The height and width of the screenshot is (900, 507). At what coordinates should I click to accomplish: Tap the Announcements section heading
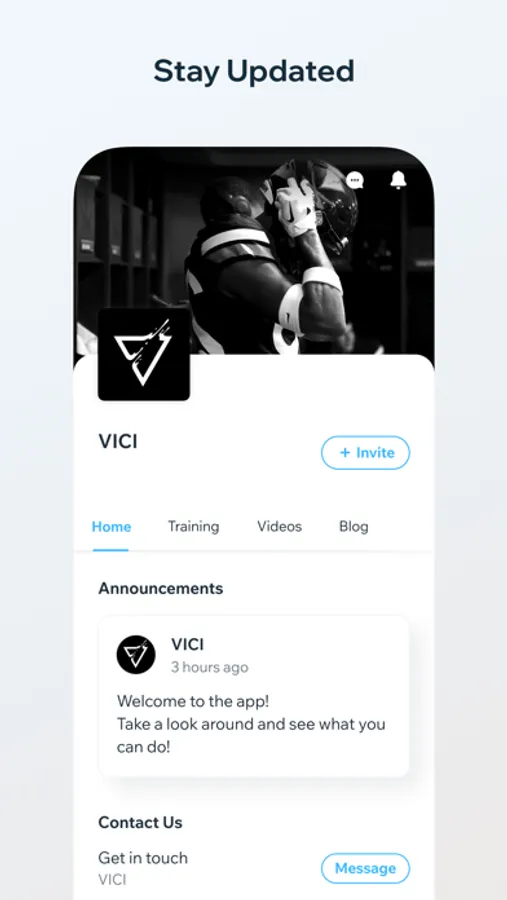(161, 588)
